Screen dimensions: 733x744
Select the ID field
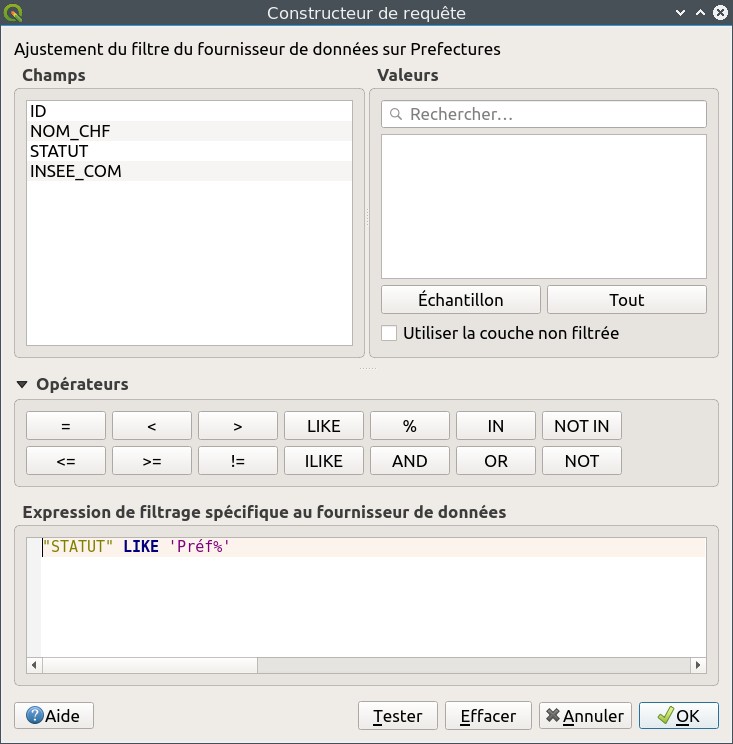[x=189, y=111]
